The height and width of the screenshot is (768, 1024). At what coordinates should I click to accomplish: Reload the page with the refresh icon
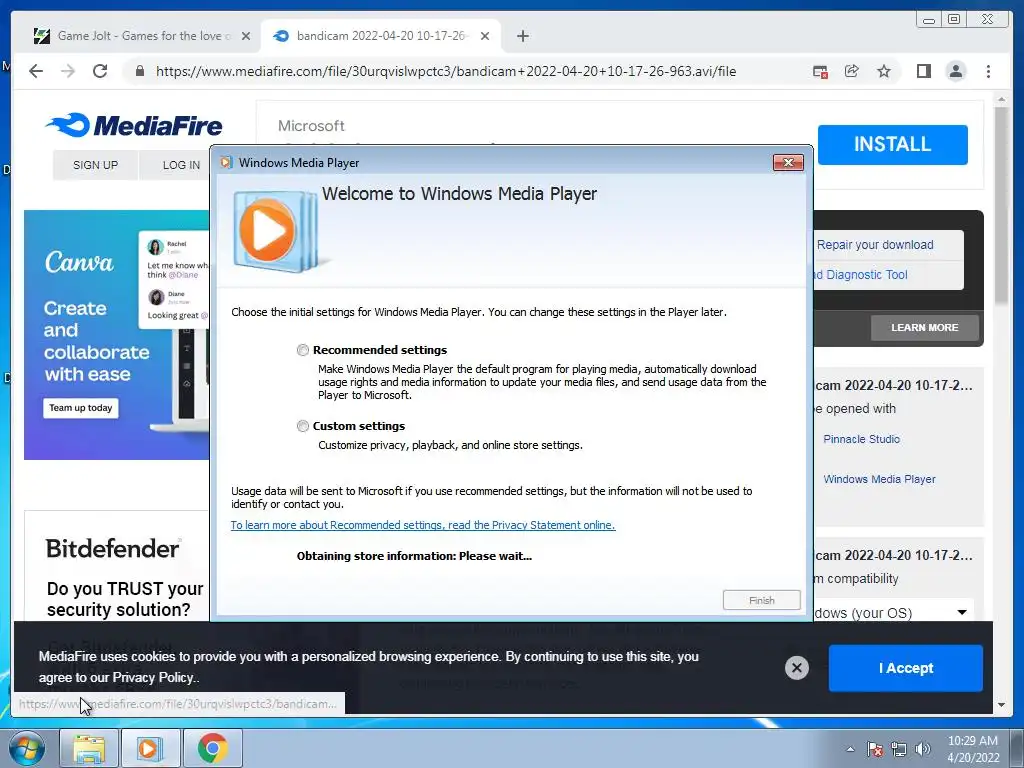(x=100, y=71)
